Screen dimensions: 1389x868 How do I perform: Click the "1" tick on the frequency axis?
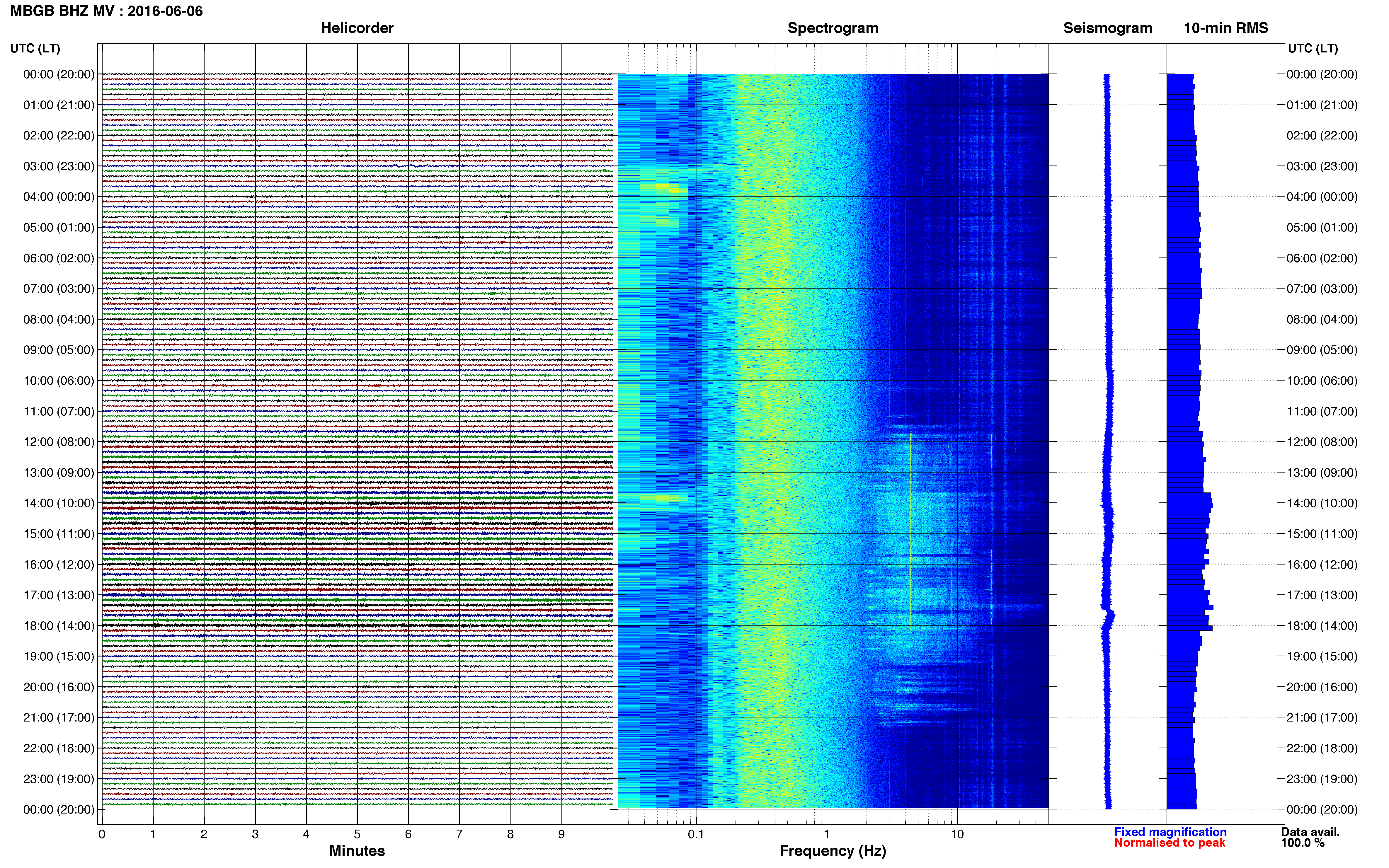tap(826, 834)
